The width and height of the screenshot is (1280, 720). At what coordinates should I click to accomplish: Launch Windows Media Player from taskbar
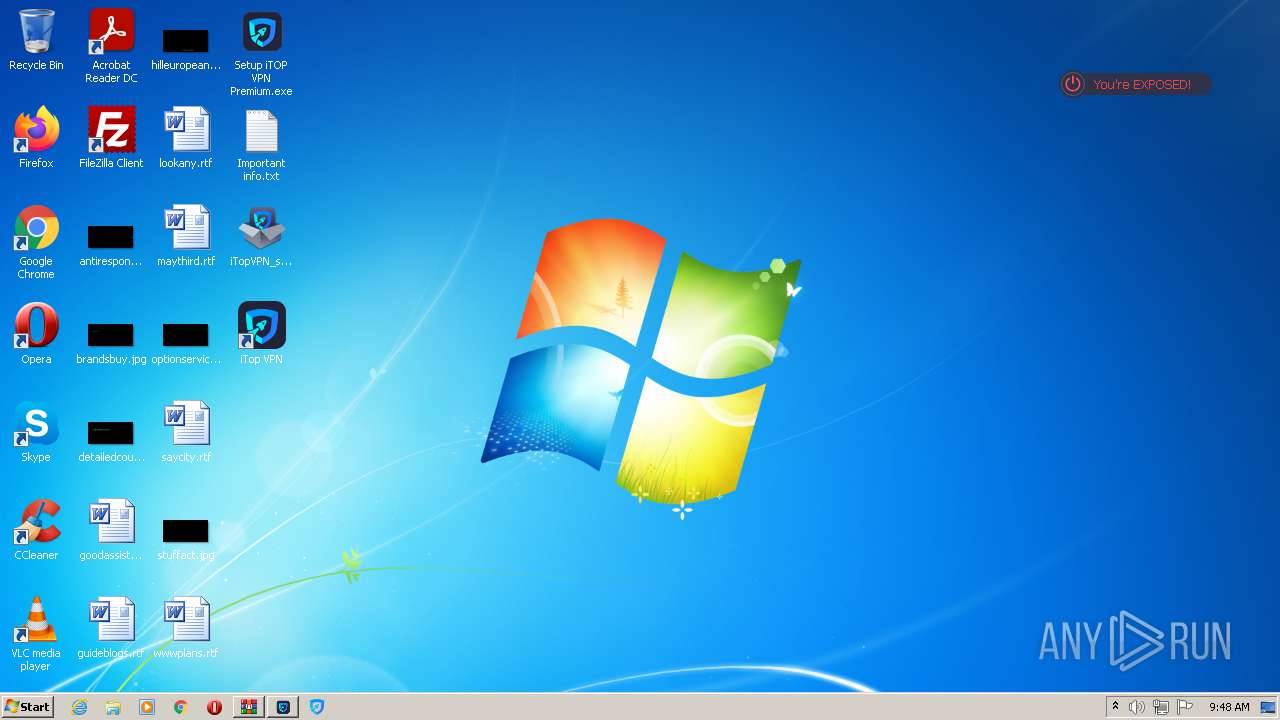(147, 707)
